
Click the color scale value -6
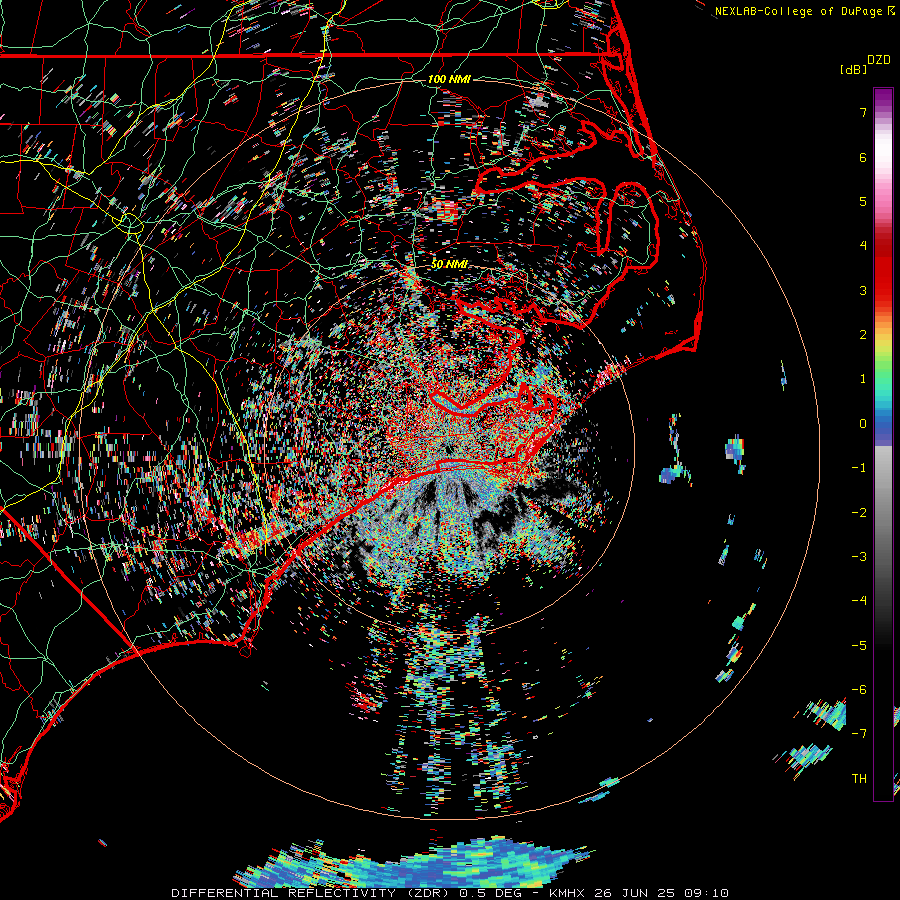click(859, 690)
